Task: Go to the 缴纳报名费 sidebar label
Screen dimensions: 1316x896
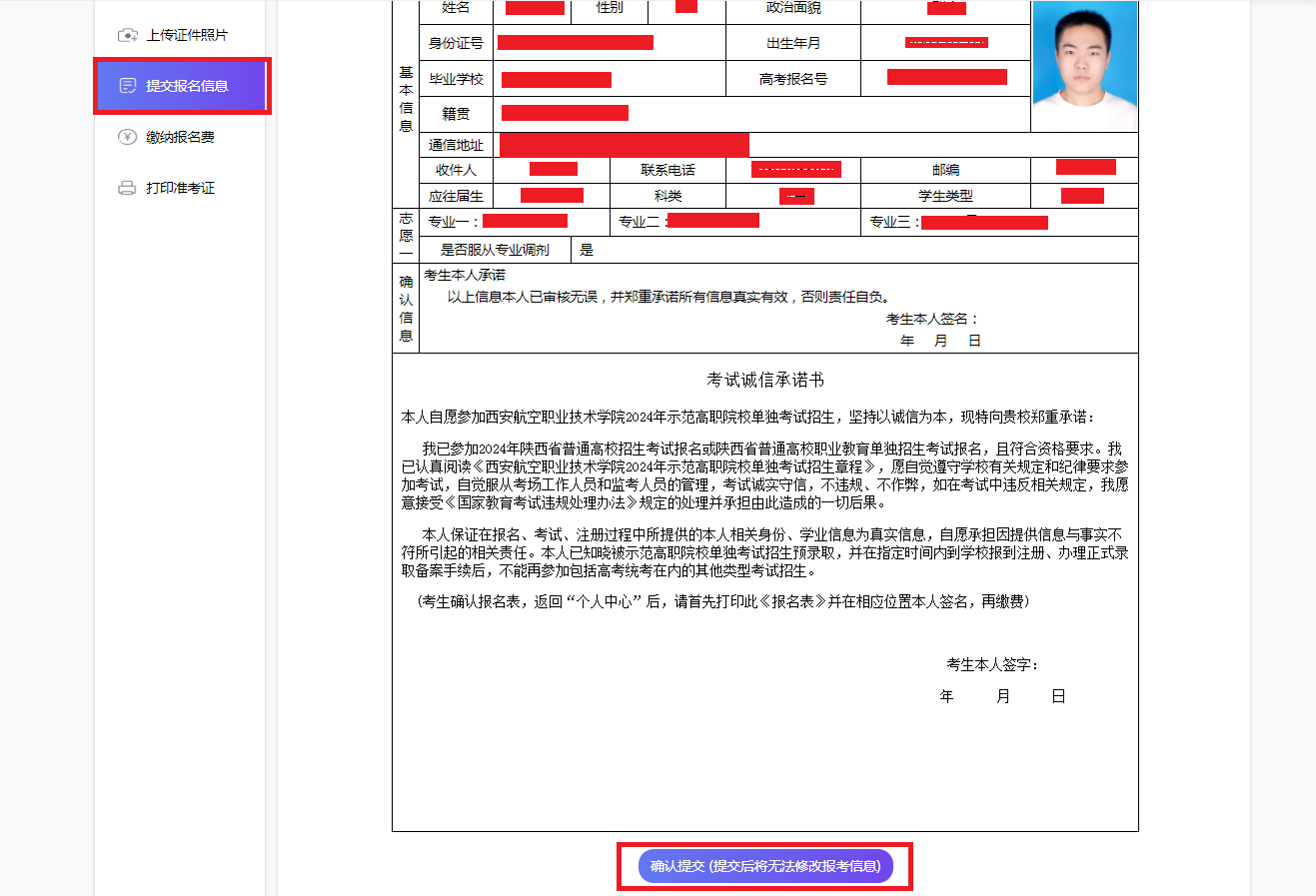Action: coord(180,137)
